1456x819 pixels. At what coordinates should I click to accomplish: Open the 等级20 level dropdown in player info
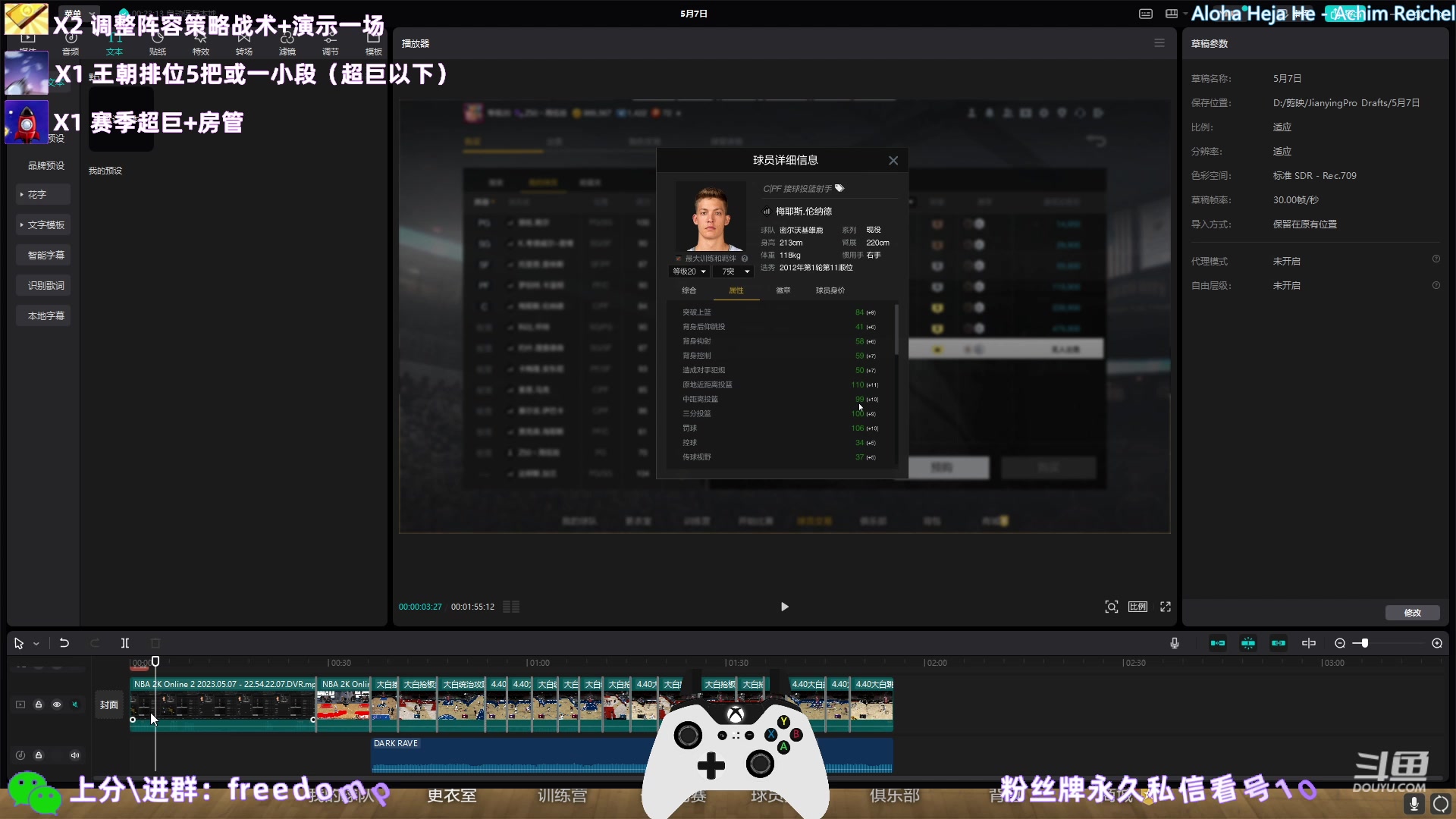689,271
